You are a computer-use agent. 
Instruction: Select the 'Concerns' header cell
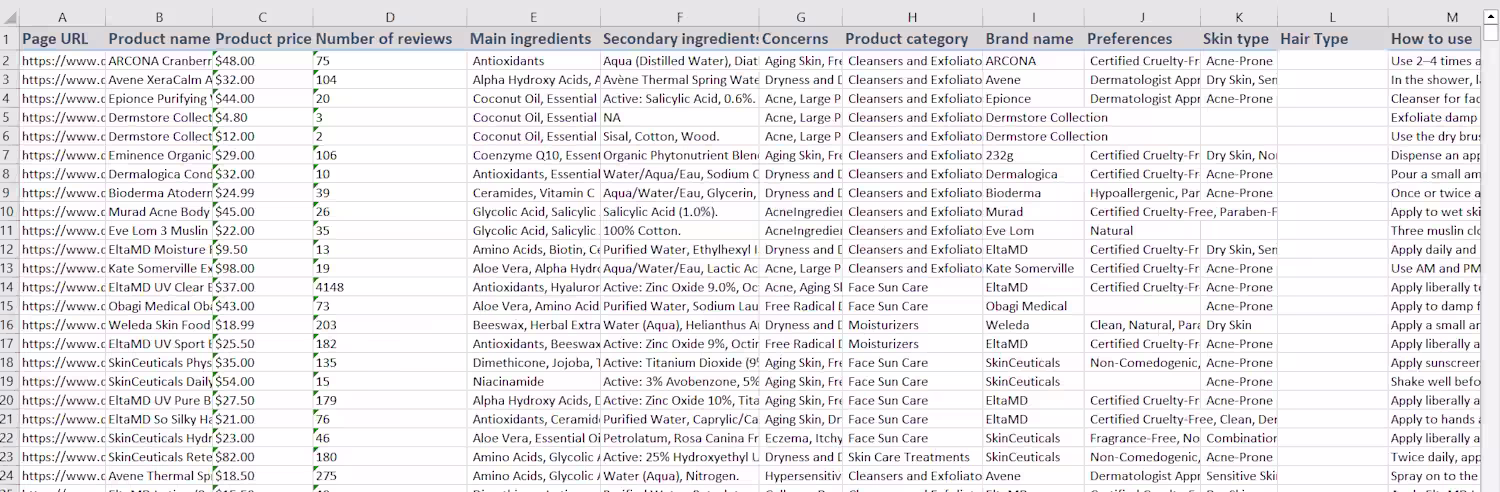tap(800, 39)
